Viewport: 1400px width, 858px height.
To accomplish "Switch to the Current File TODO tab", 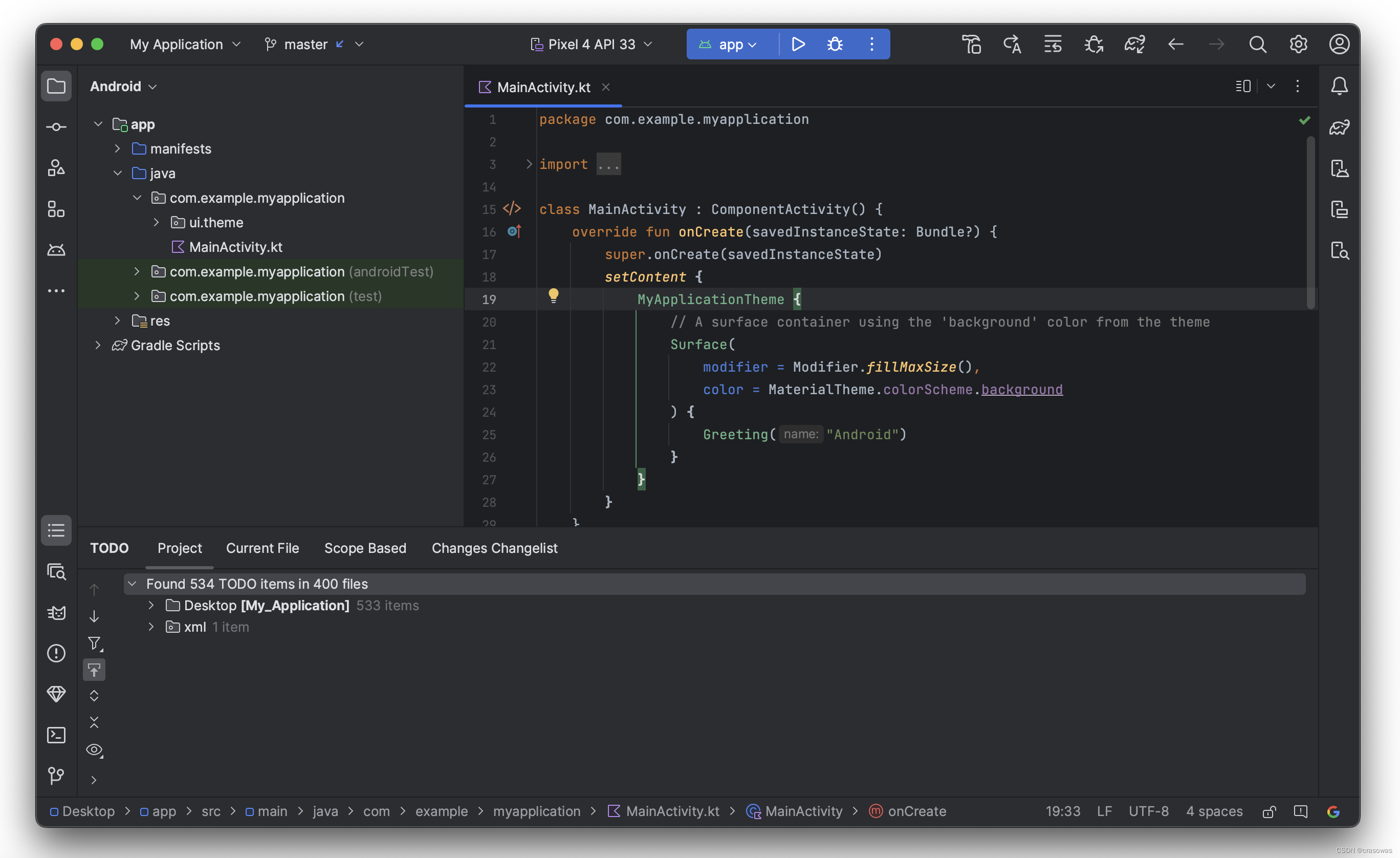I will point(262,548).
